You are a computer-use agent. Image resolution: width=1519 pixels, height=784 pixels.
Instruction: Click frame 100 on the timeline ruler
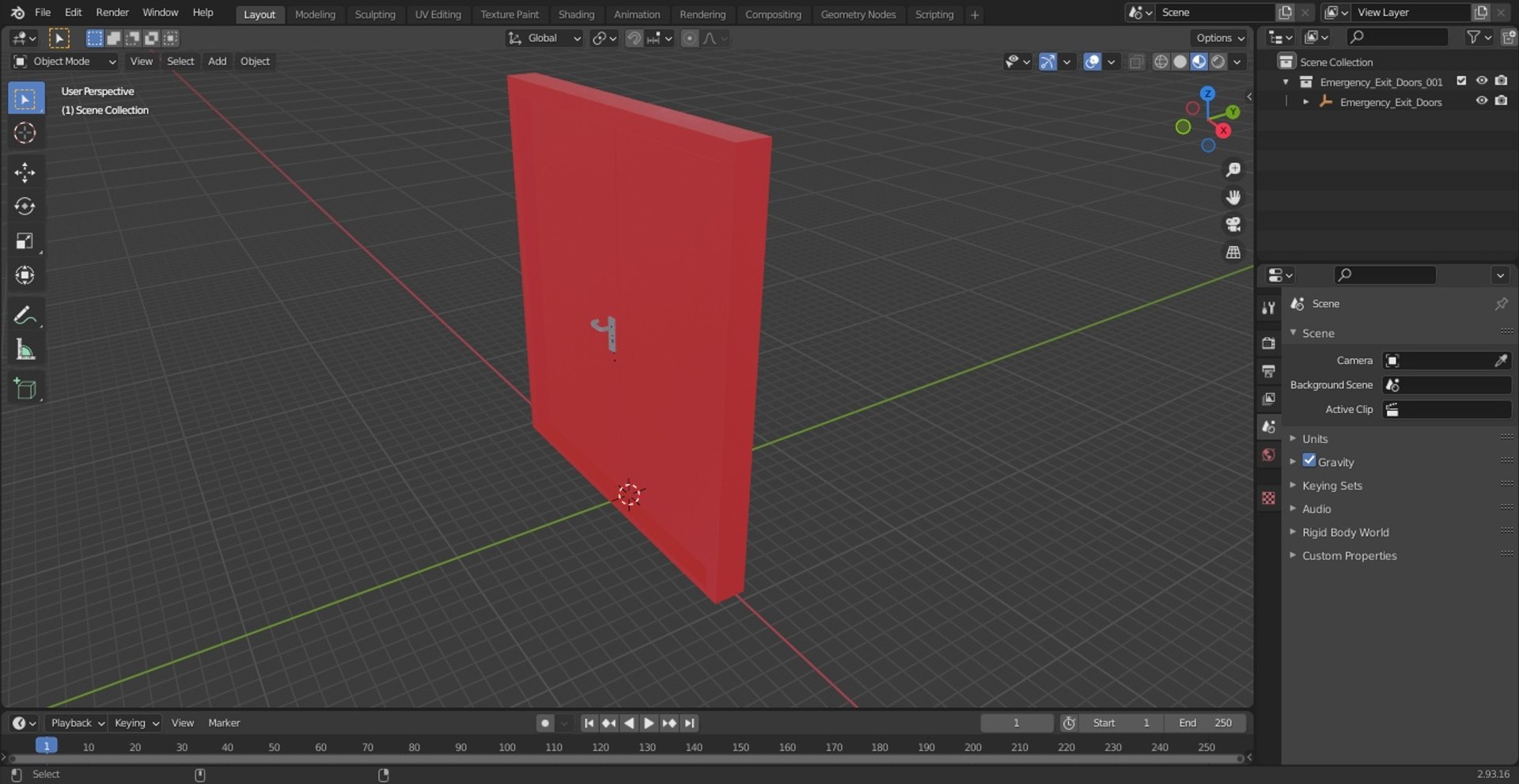click(x=507, y=748)
